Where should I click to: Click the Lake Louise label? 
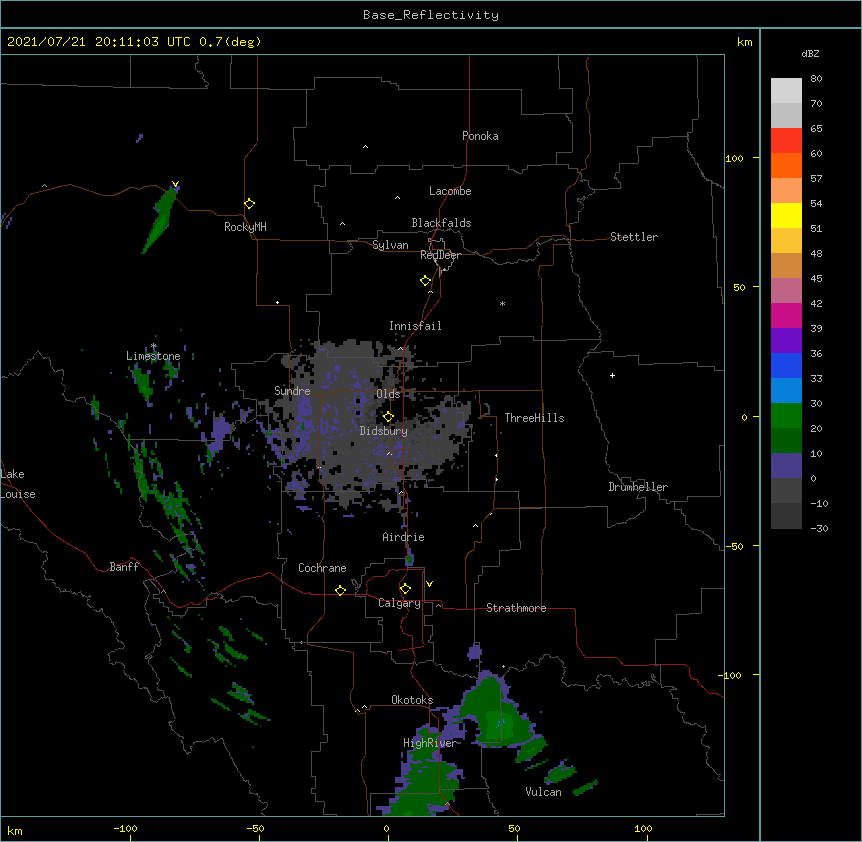(x=18, y=484)
